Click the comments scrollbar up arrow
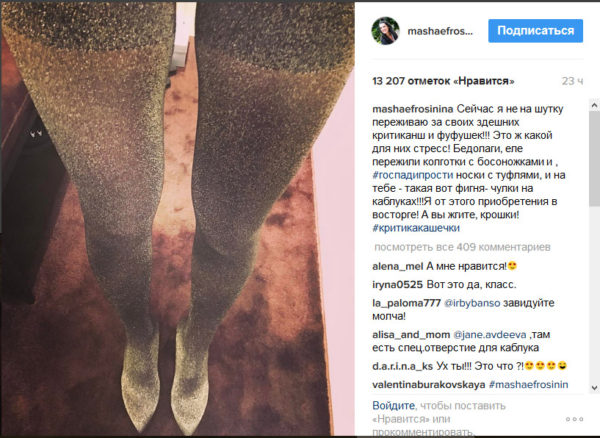The height and width of the screenshot is (438, 600). click(594, 104)
